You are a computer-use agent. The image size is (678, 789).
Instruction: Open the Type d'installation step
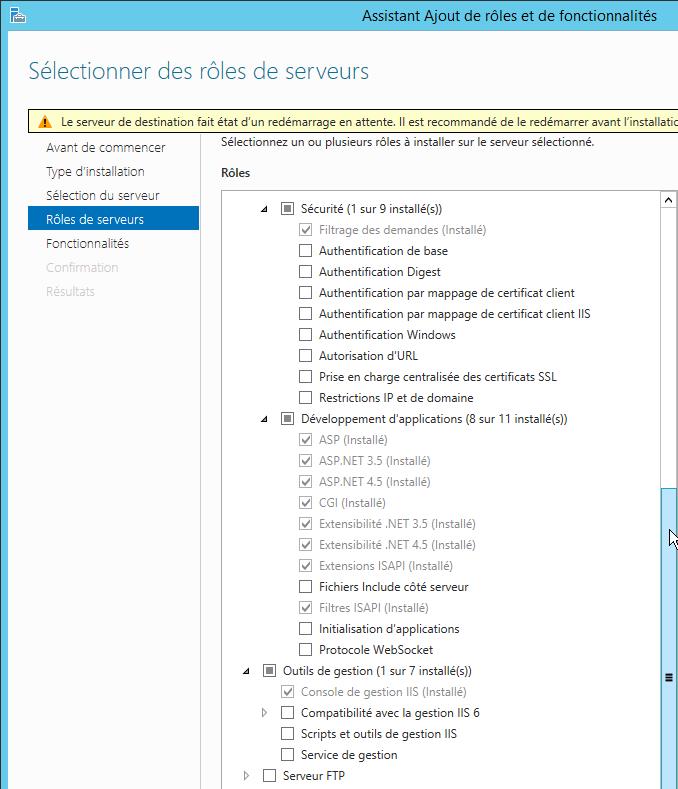click(95, 172)
